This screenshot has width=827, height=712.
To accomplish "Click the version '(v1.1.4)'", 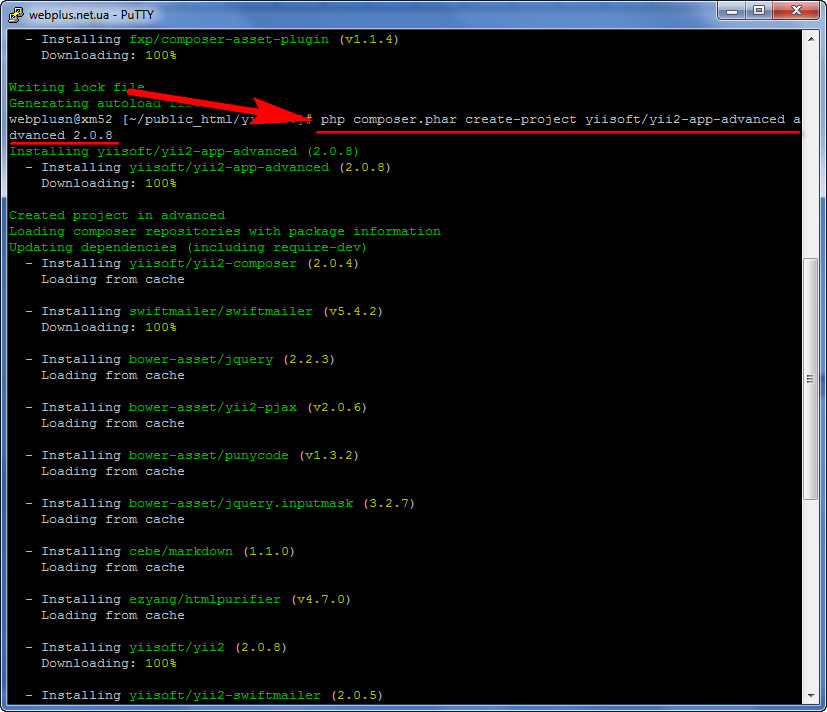I will tap(369, 40).
